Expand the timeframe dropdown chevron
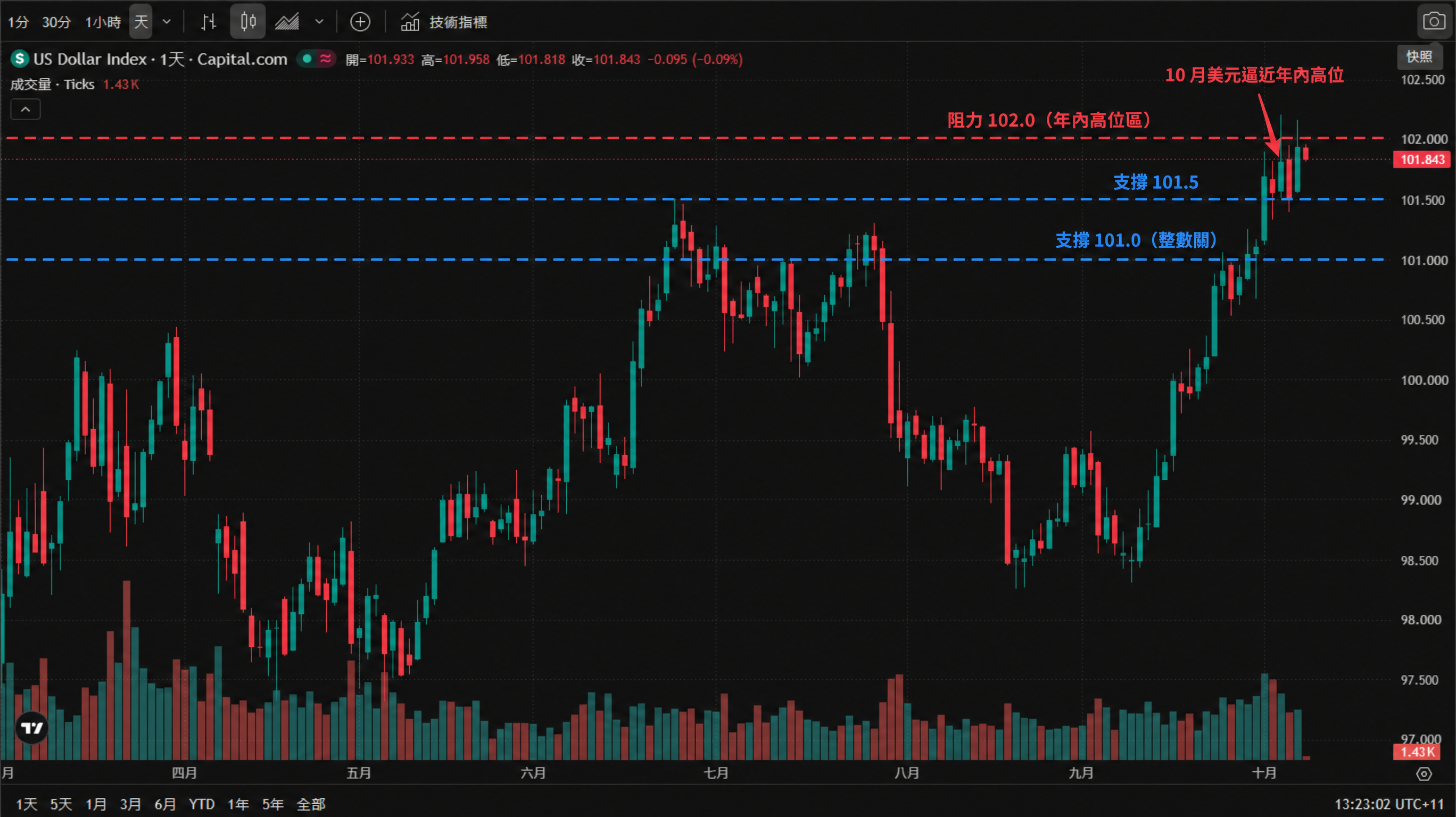The image size is (1456, 817). click(167, 22)
